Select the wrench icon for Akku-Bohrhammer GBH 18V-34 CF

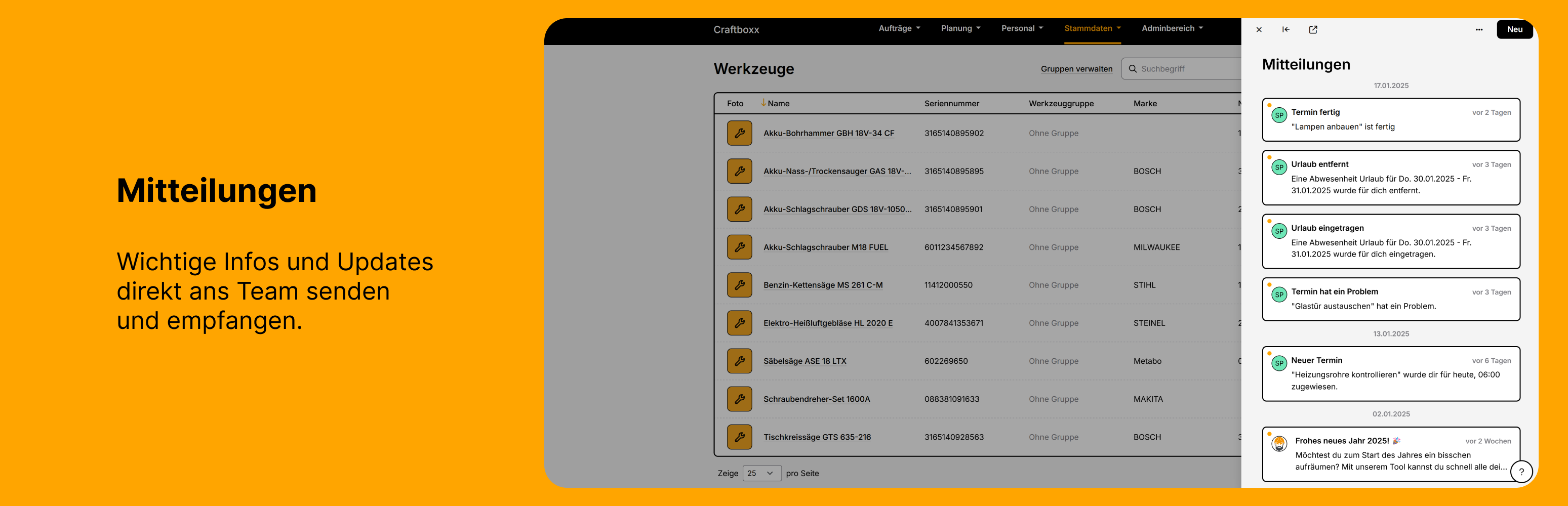tap(739, 133)
